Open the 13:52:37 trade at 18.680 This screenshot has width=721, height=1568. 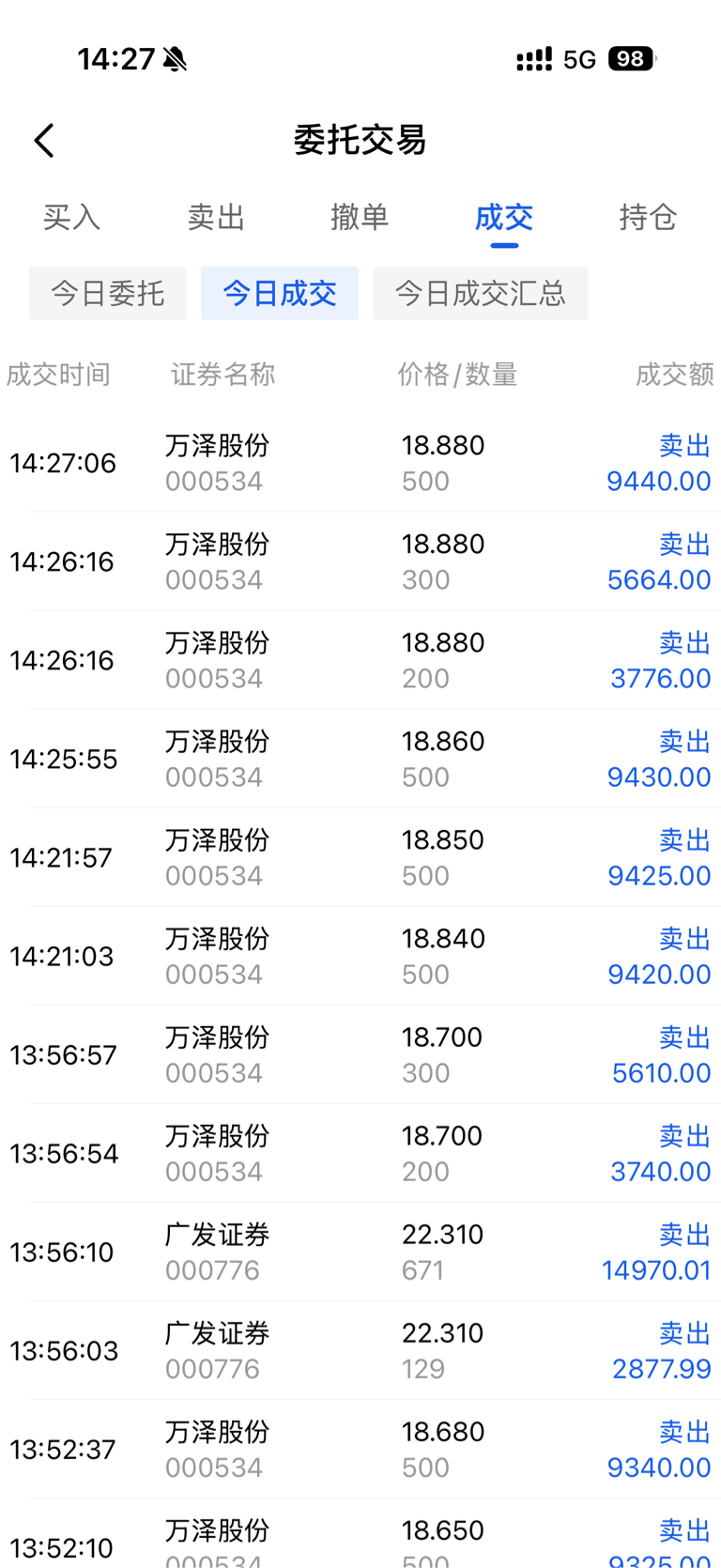(360, 1449)
